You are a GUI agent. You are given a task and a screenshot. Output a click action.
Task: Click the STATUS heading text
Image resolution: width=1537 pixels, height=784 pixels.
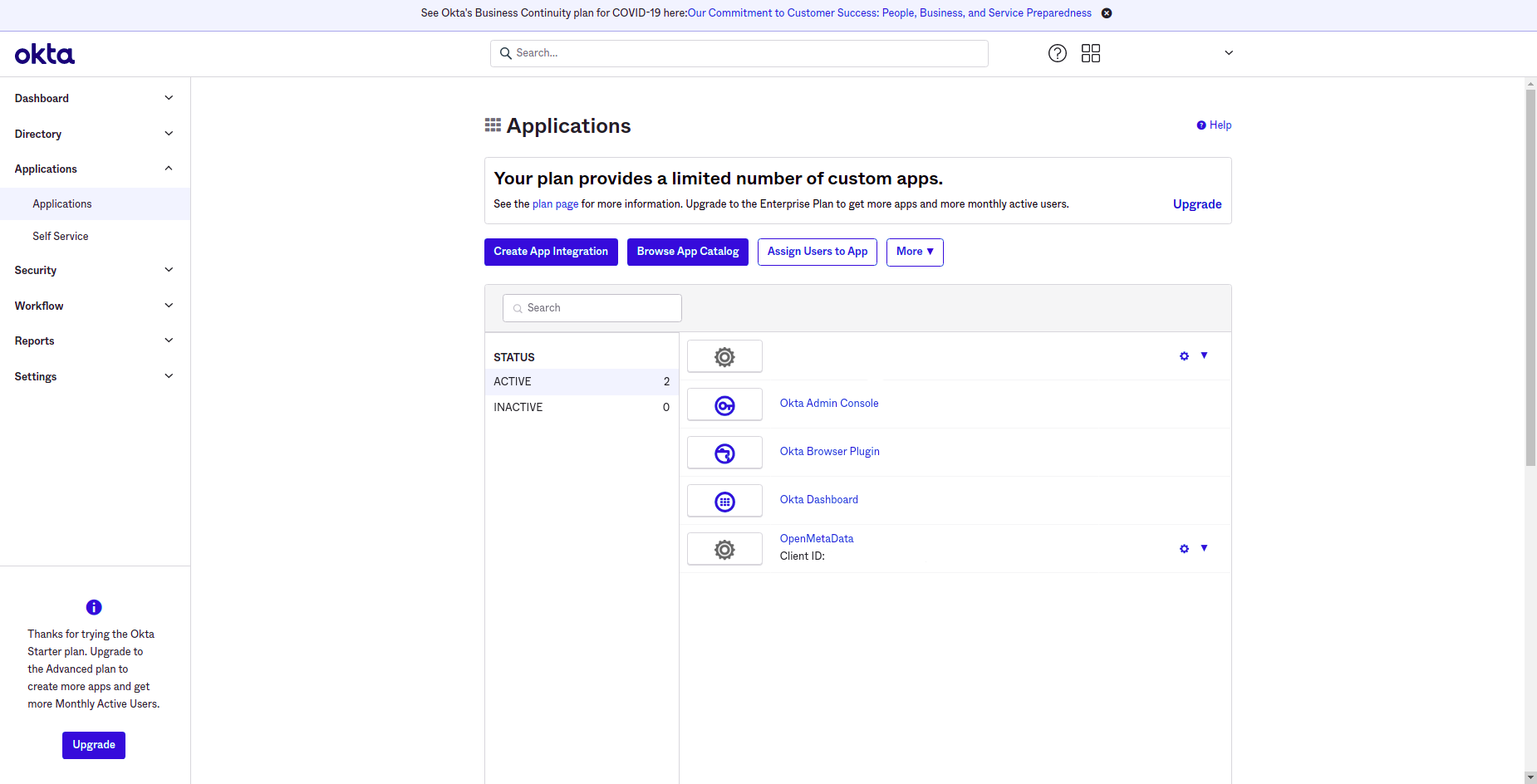pyautogui.click(x=514, y=358)
